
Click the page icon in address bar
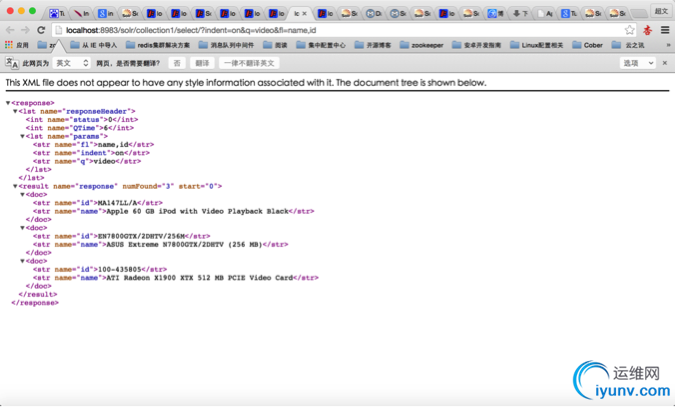coord(59,30)
